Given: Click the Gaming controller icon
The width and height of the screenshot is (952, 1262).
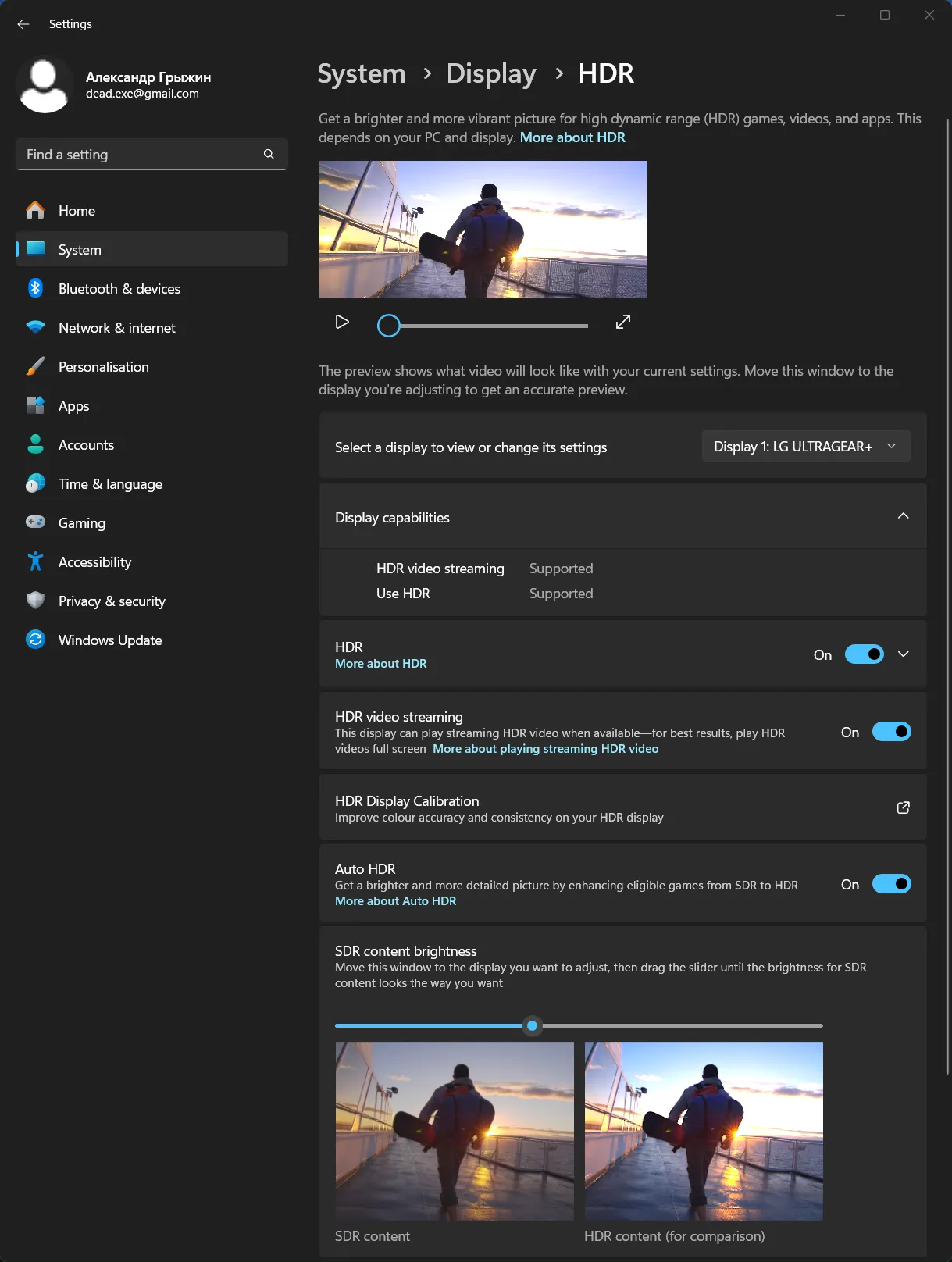Looking at the screenshot, I should click(x=35, y=522).
